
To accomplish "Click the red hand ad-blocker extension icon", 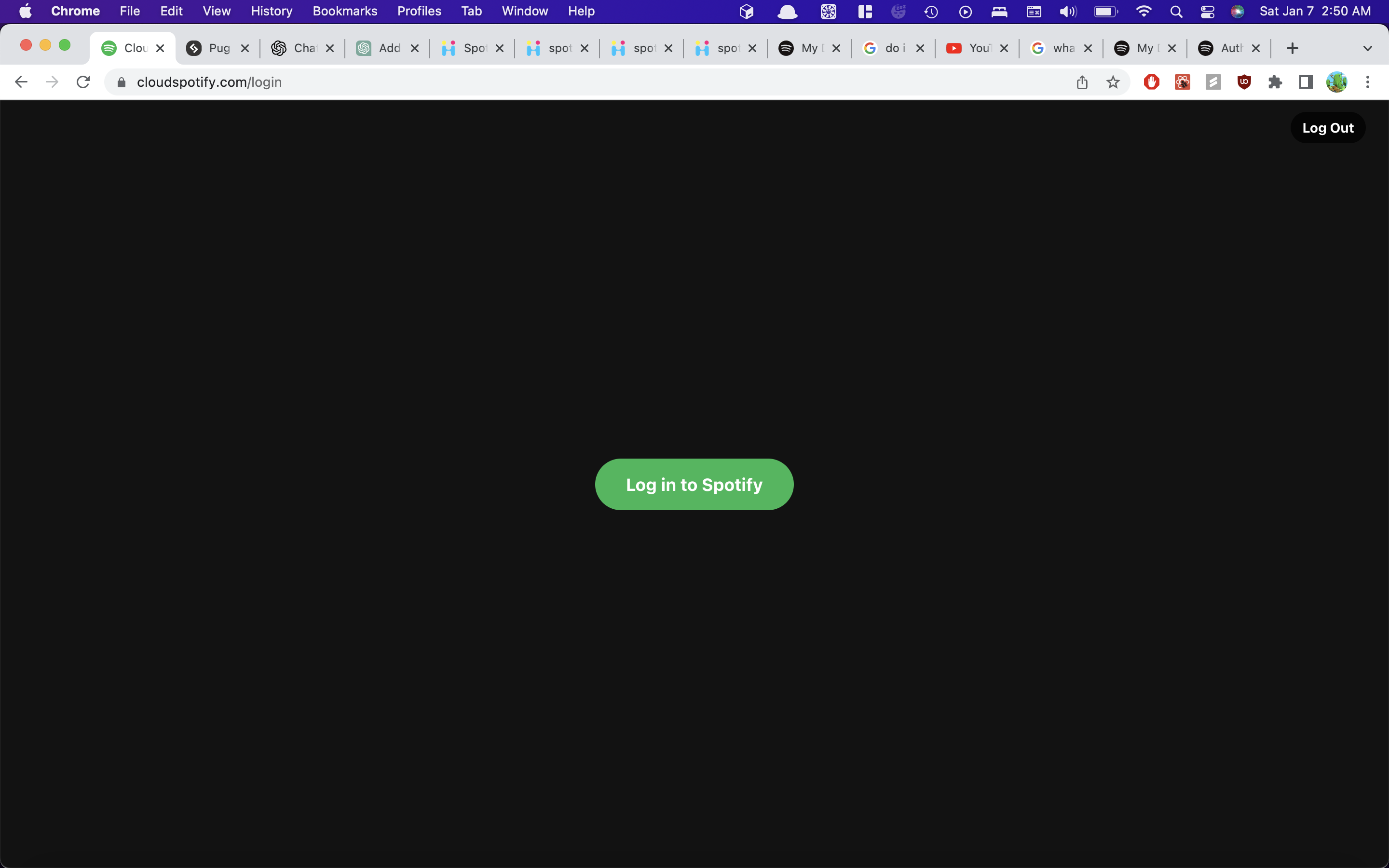I will (1151, 82).
